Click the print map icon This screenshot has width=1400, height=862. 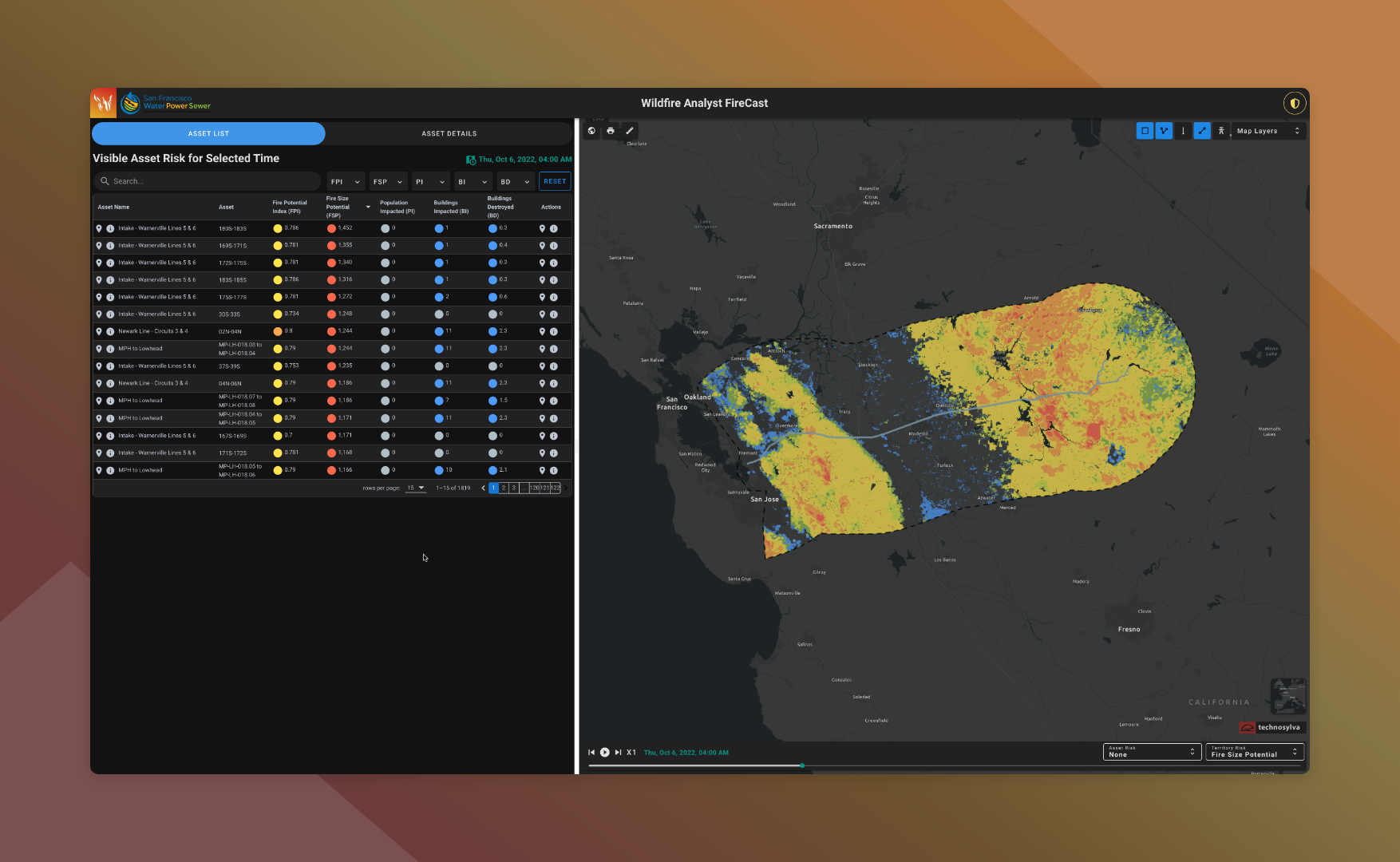[611, 131]
